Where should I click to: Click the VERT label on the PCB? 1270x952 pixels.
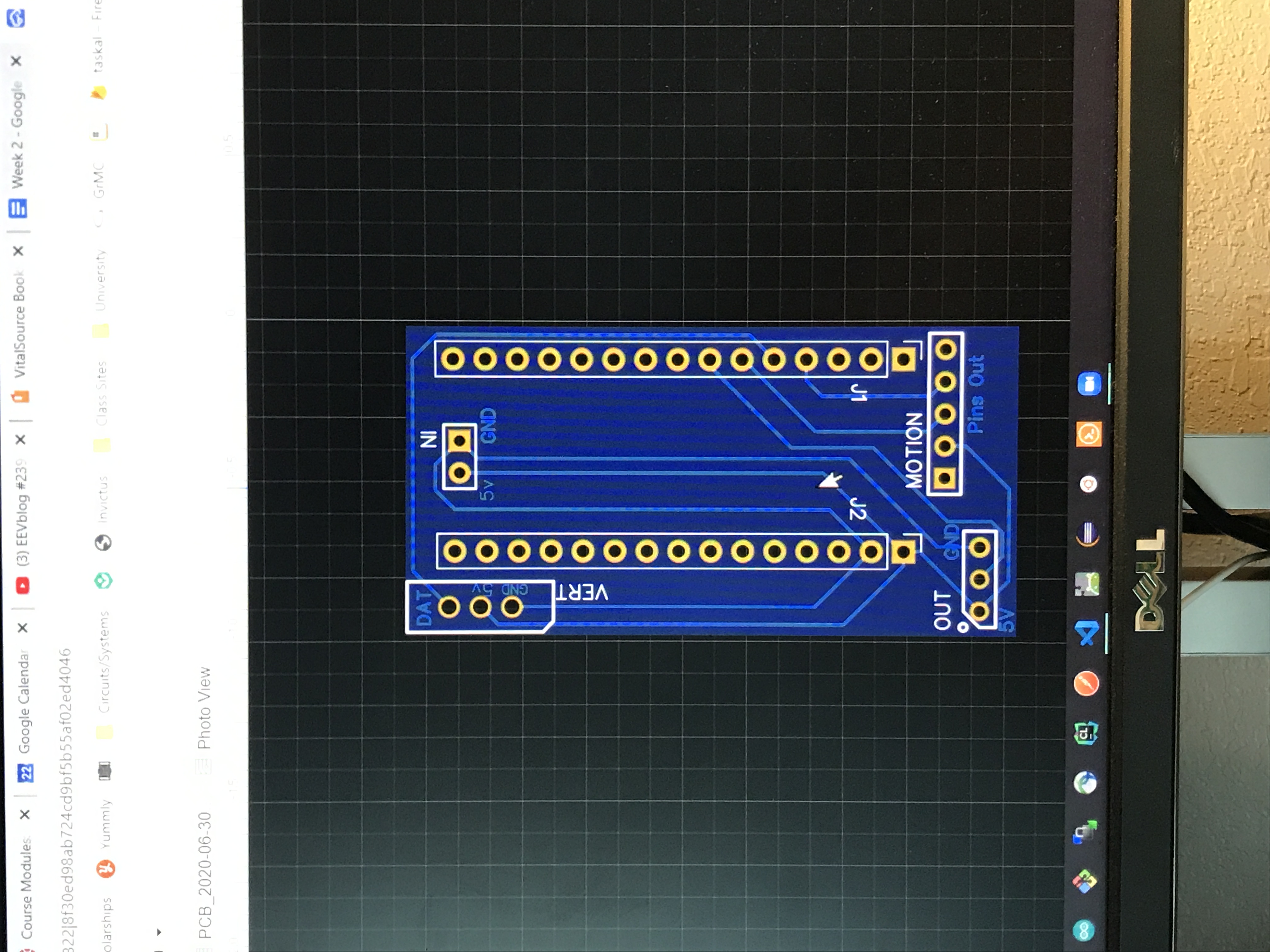tap(582, 593)
